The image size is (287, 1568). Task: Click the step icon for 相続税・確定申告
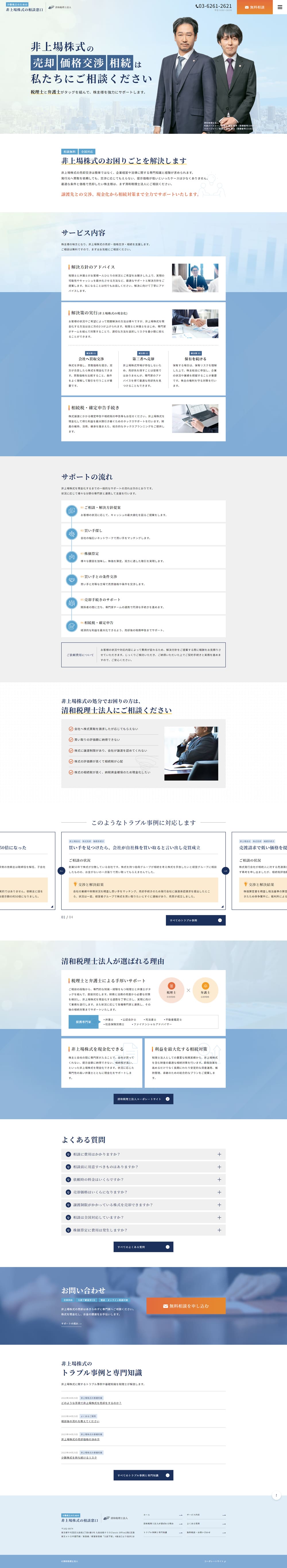[x=71, y=626]
